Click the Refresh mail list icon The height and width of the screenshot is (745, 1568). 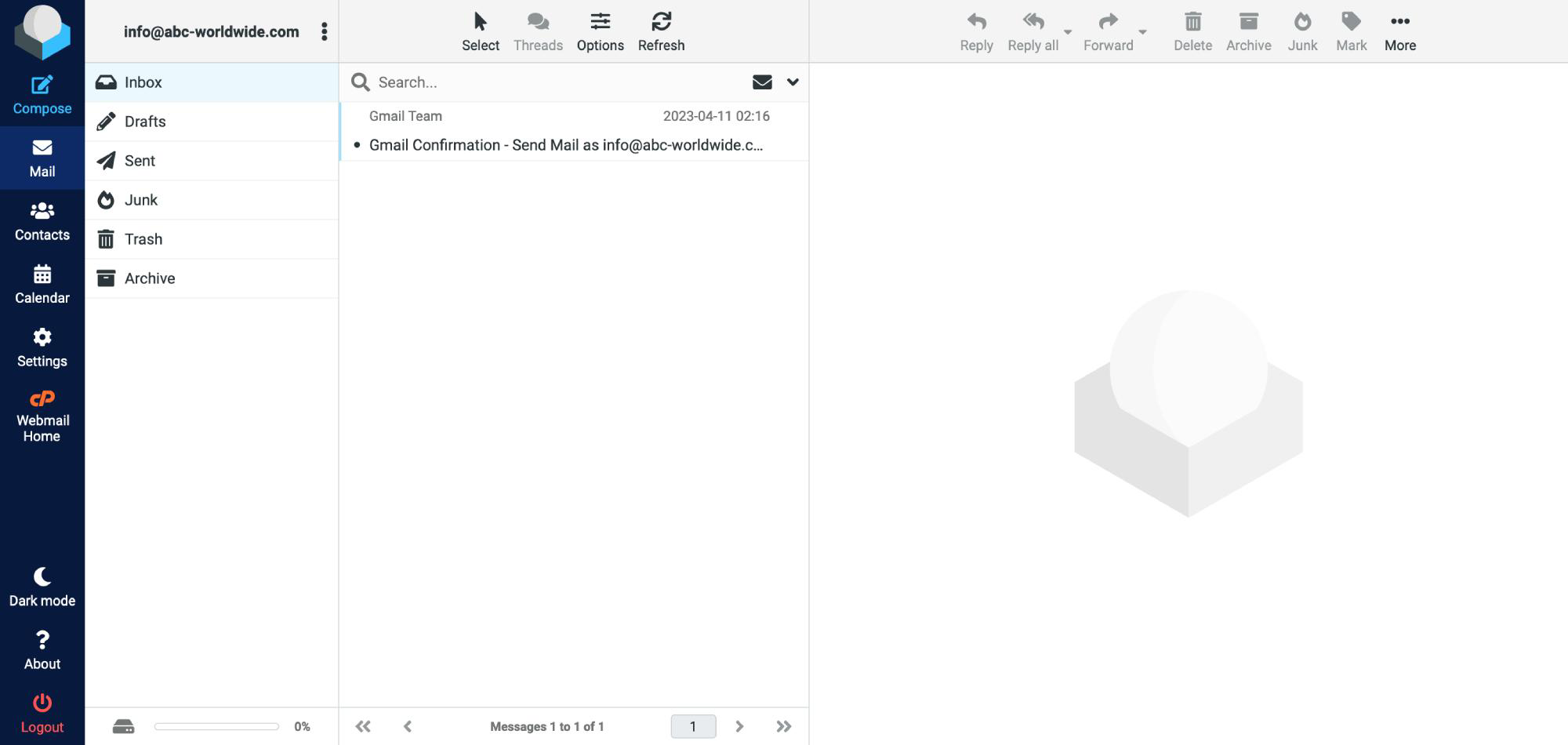coord(661,31)
